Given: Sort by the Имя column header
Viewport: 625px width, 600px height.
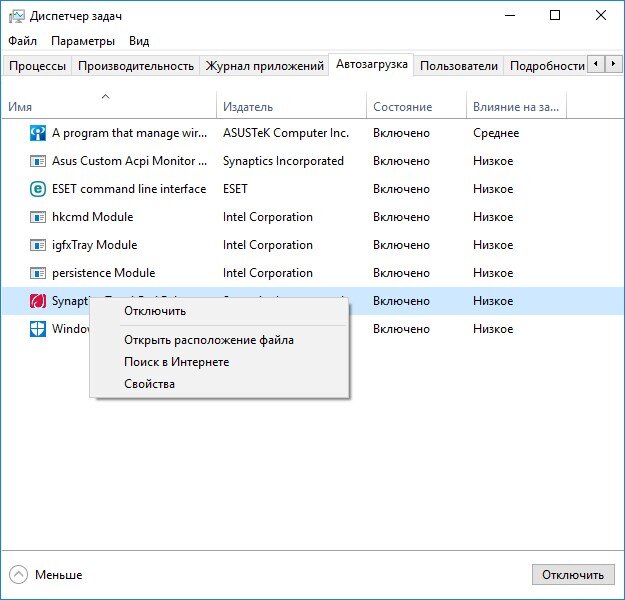Looking at the screenshot, I should pos(109,107).
